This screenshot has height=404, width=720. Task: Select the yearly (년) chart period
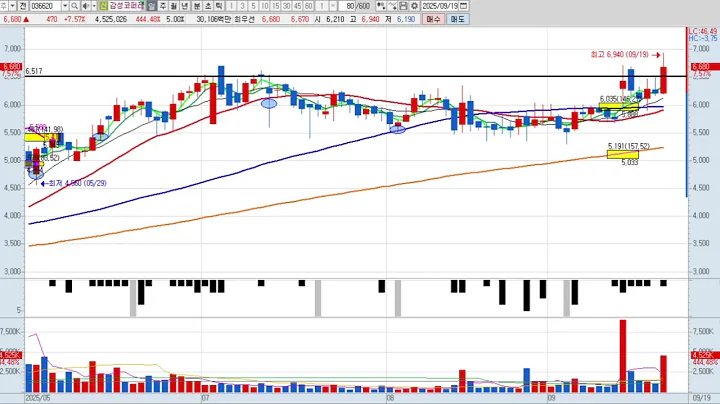click(x=185, y=6)
